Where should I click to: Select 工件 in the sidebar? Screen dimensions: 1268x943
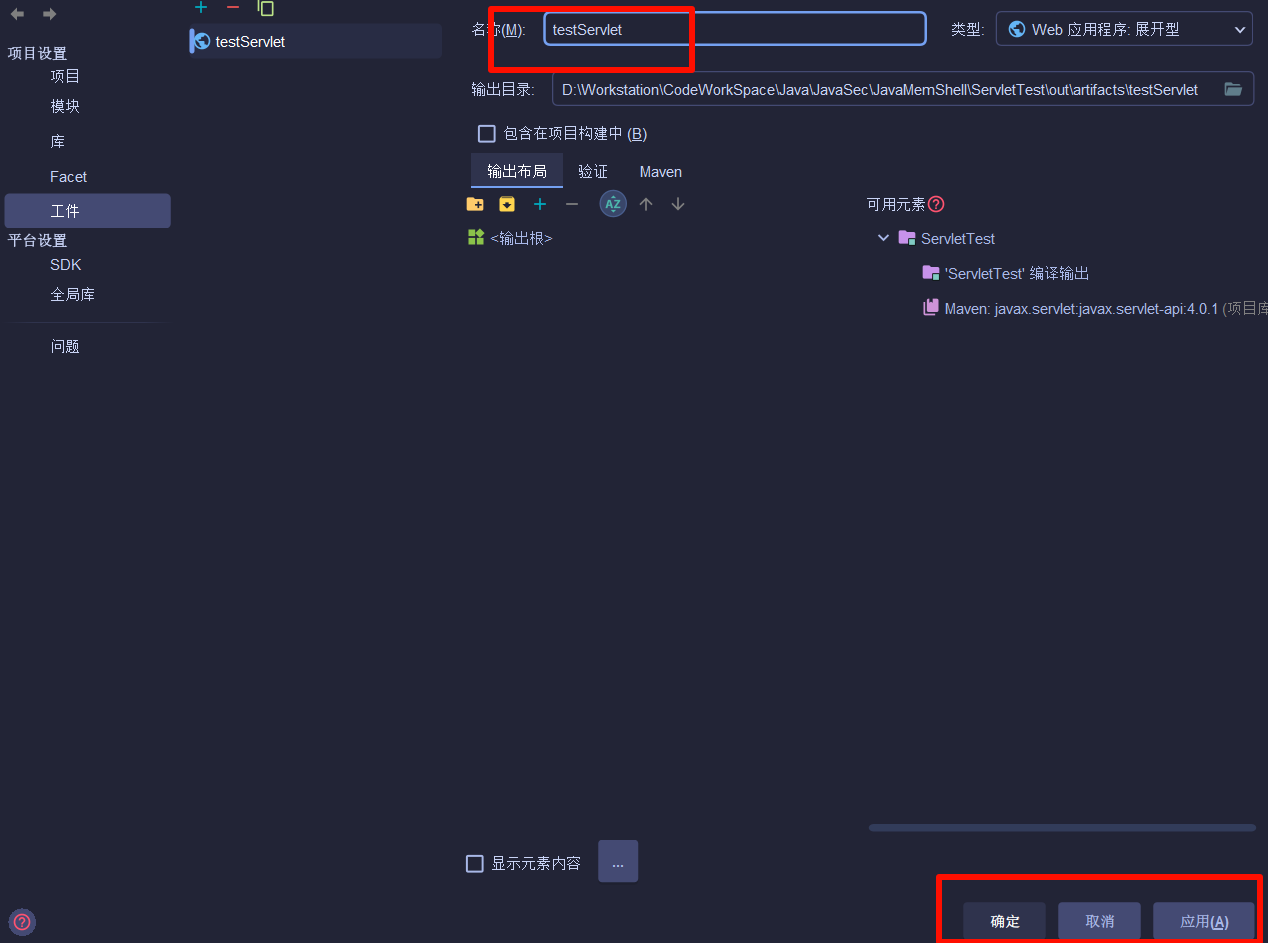point(88,211)
